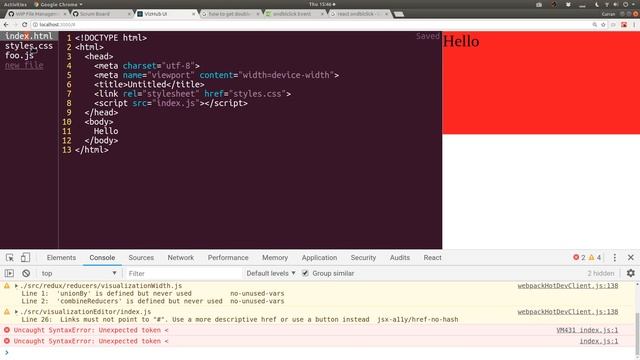Place cursor on the title Untitled line

[x=149, y=84]
